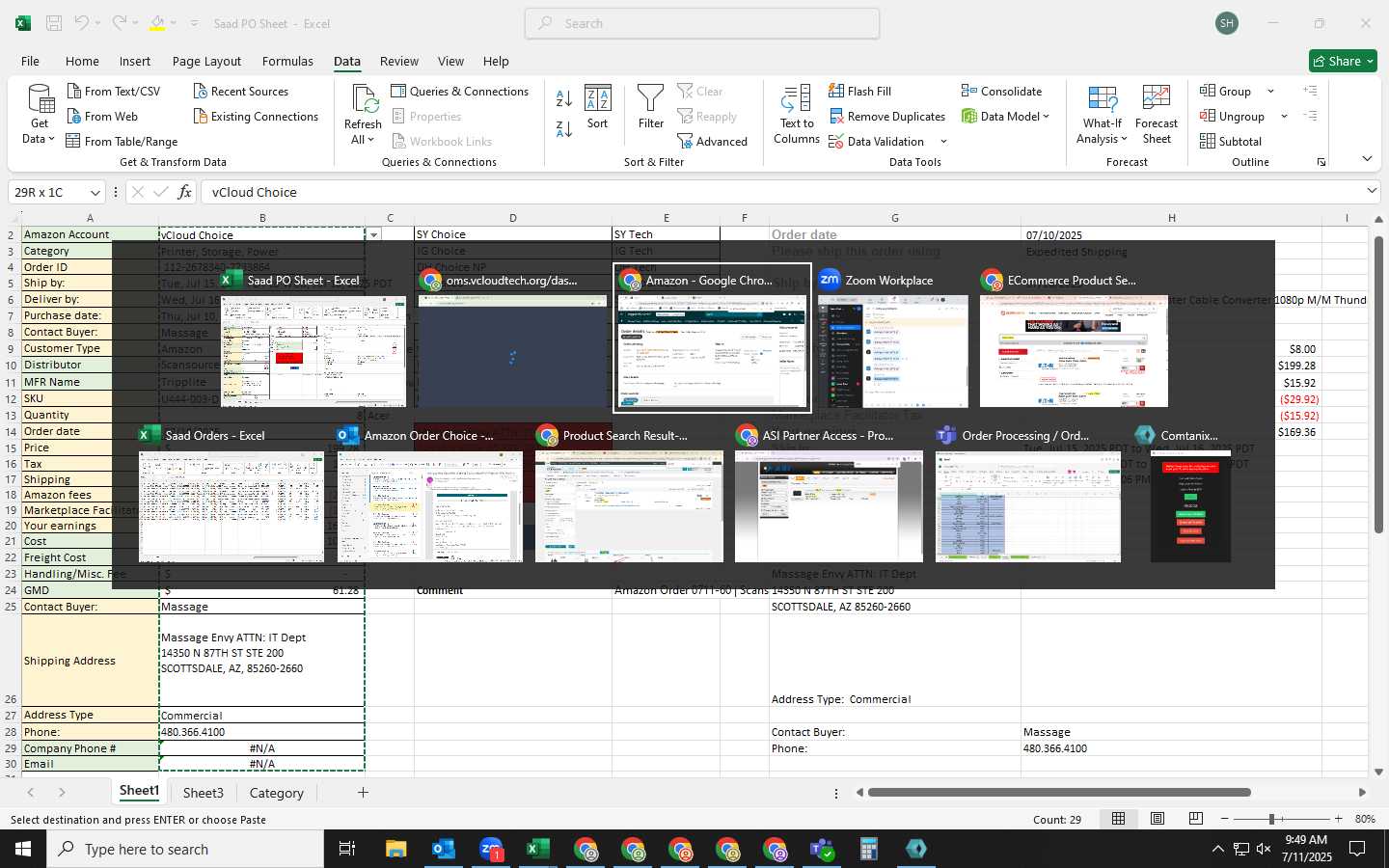The image size is (1389, 868).
Task: Click in the Search box
Action: tap(702, 23)
